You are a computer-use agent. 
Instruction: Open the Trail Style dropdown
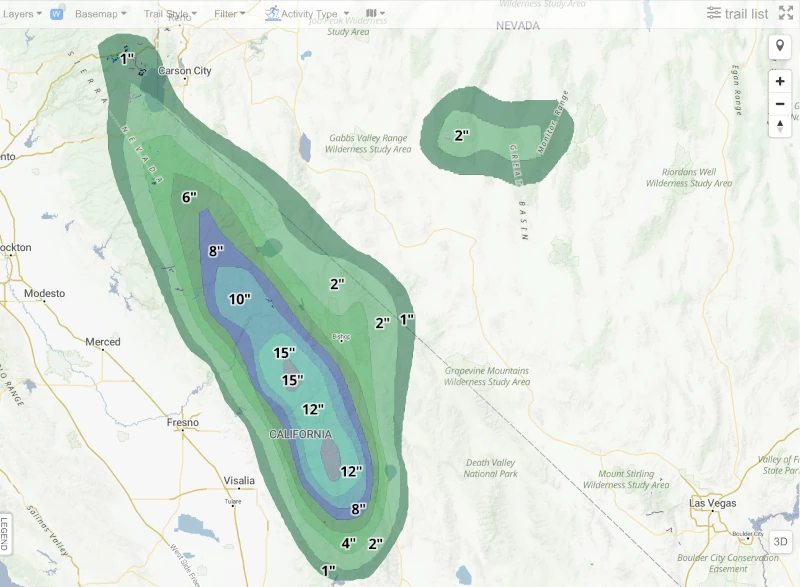click(170, 14)
